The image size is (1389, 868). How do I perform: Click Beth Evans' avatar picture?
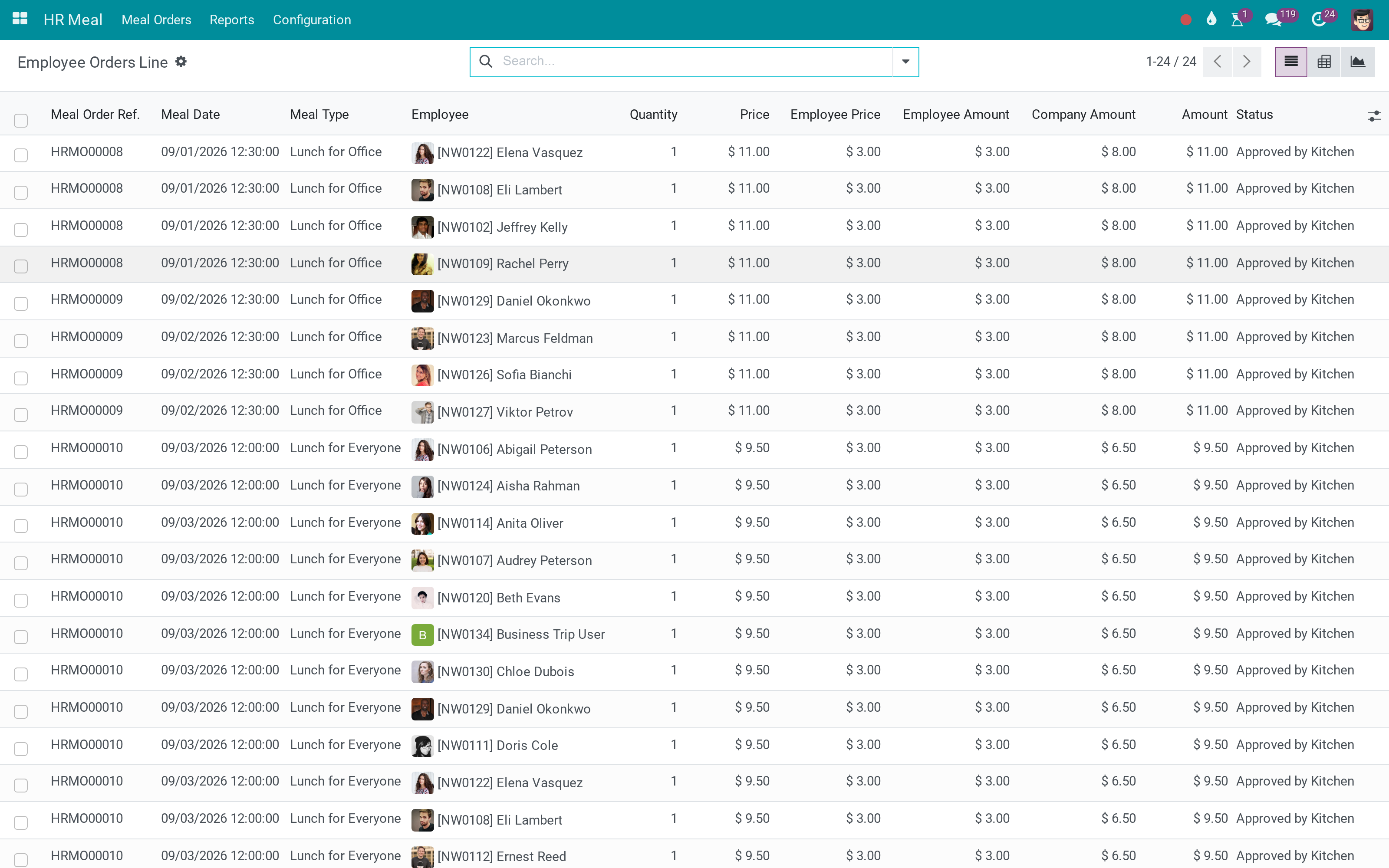422,598
